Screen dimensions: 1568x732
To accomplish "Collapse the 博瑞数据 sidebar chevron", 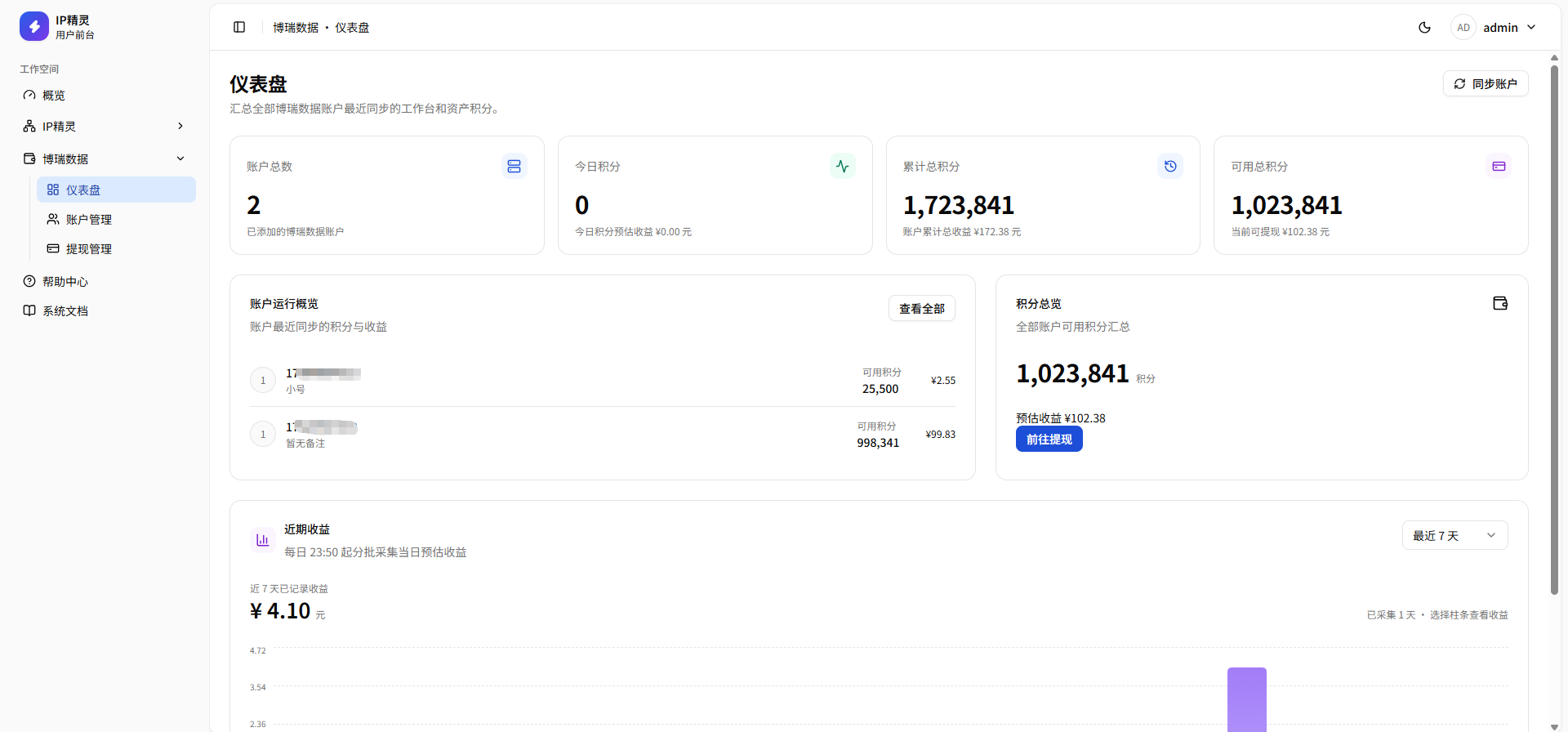I will tap(180, 158).
